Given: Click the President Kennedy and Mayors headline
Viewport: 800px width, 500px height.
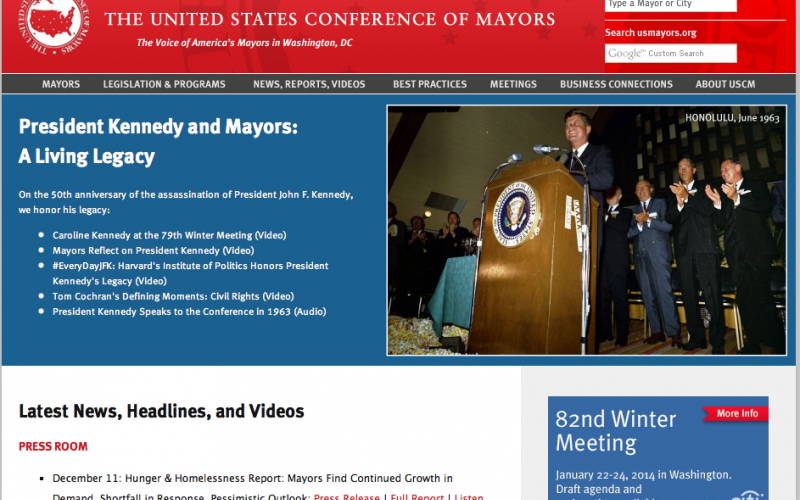Looking at the screenshot, I should (x=158, y=141).
